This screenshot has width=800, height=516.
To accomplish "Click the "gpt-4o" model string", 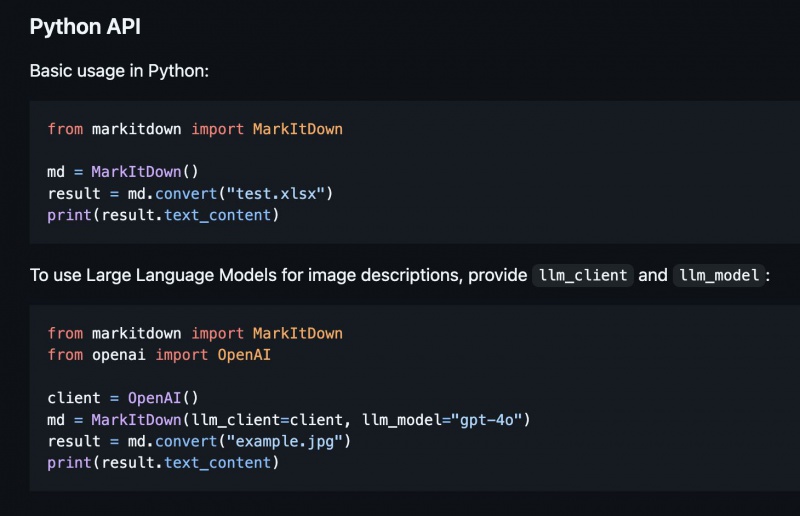I will 492,419.
